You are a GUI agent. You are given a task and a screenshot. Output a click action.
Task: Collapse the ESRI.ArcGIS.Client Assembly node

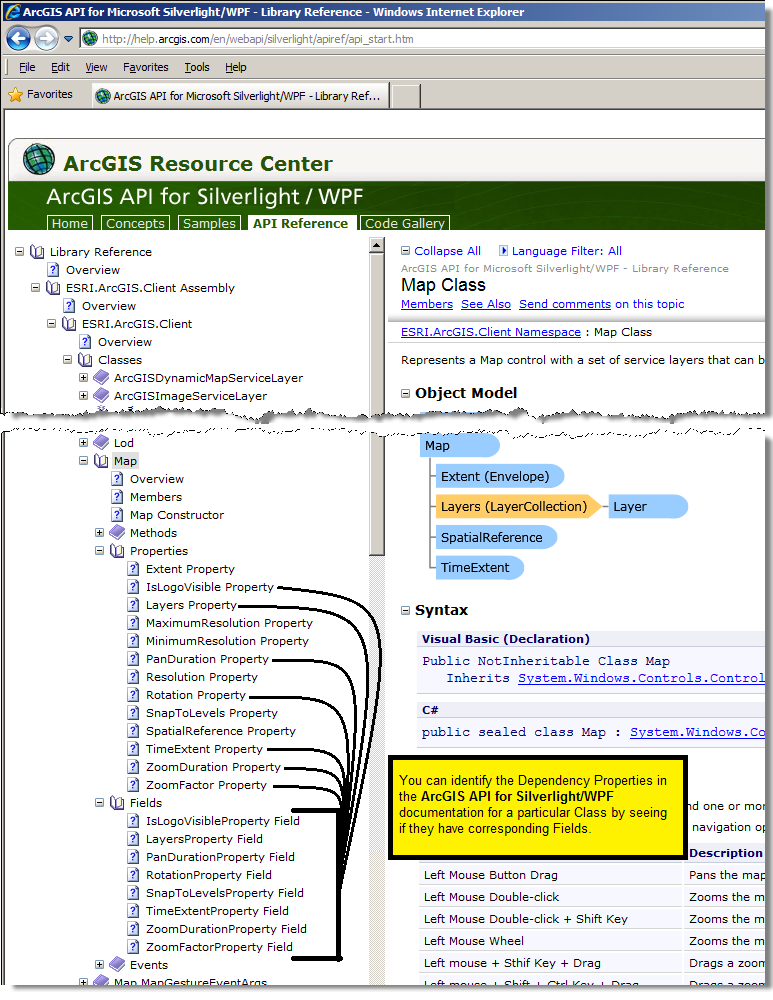[x=36, y=288]
